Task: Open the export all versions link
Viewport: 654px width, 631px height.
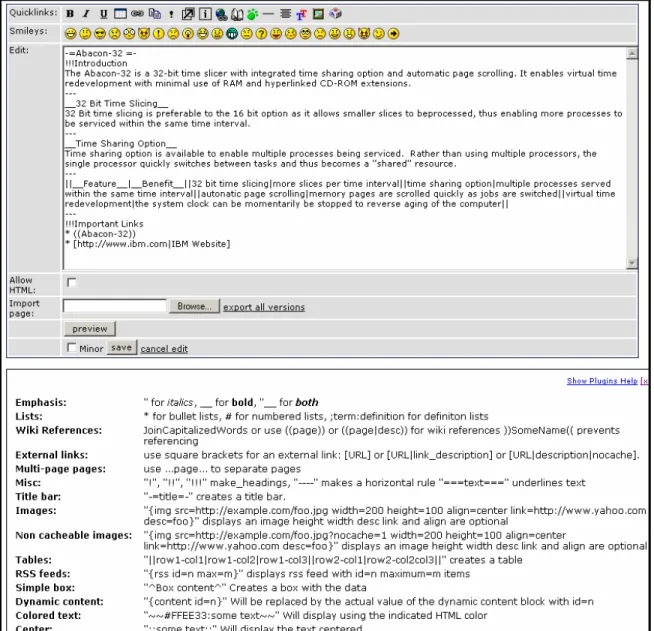Action: click(x=264, y=307)
